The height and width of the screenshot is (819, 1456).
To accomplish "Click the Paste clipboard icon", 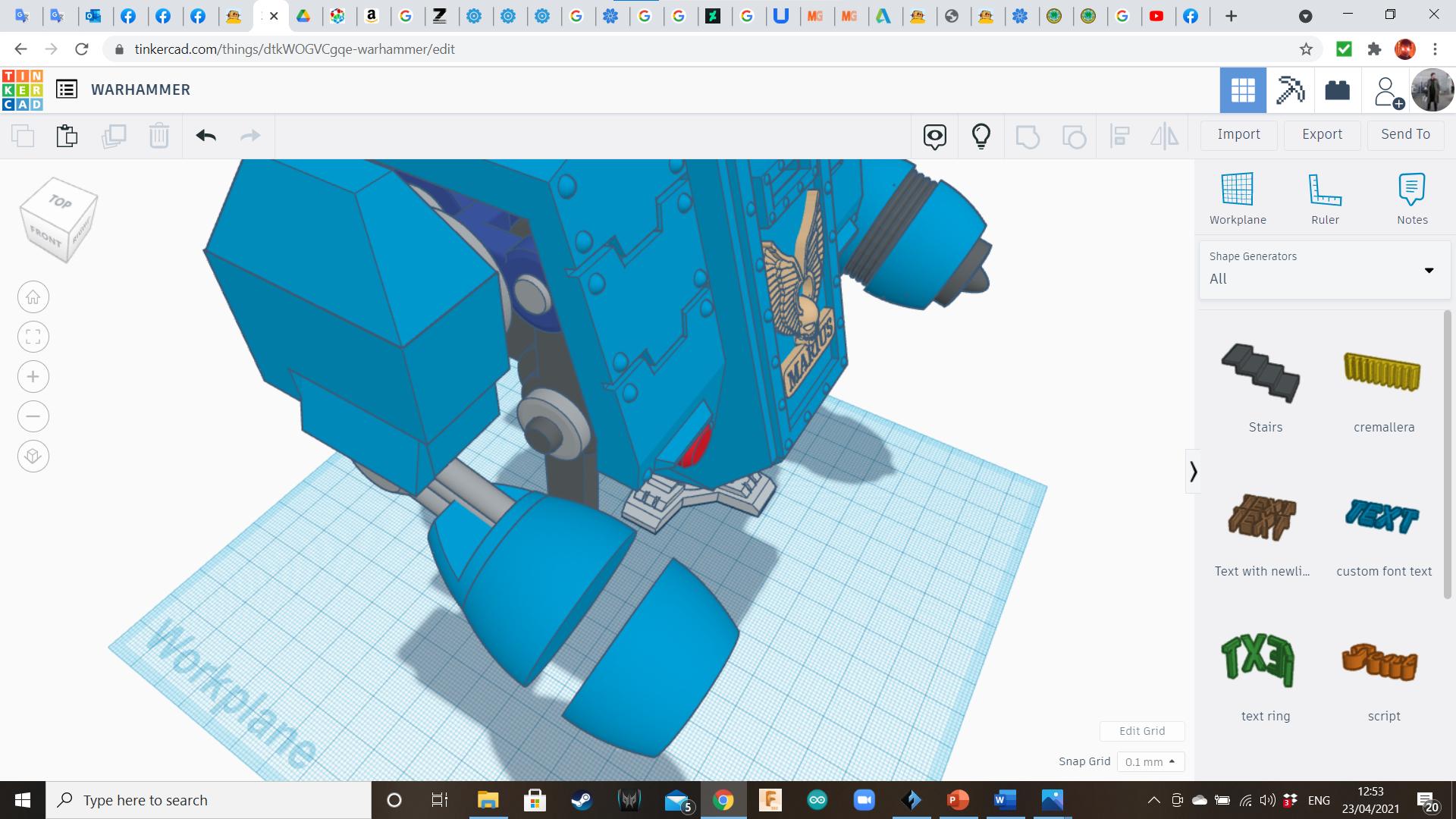I will click(x=67, y=136).
